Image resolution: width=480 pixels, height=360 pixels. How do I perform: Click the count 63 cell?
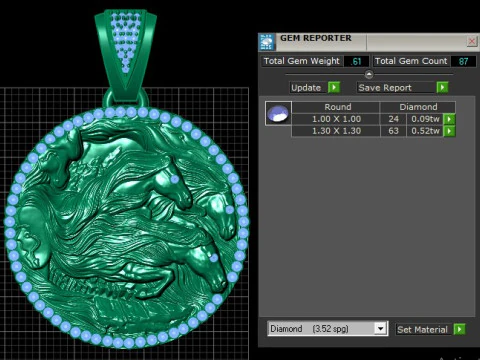[x=393, y=131]
